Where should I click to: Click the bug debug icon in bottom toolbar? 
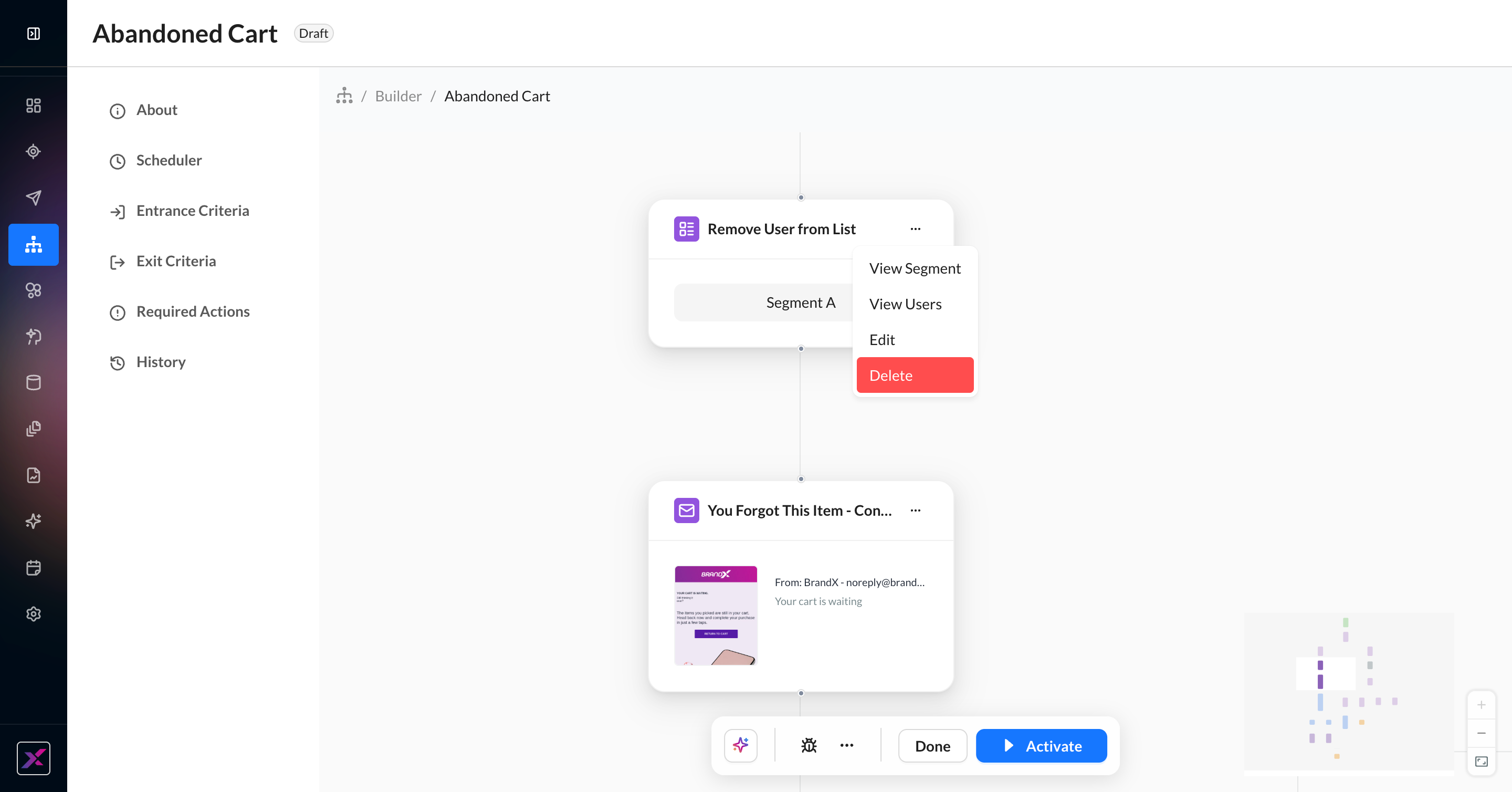pyautogui.click(x=809, y=746)
